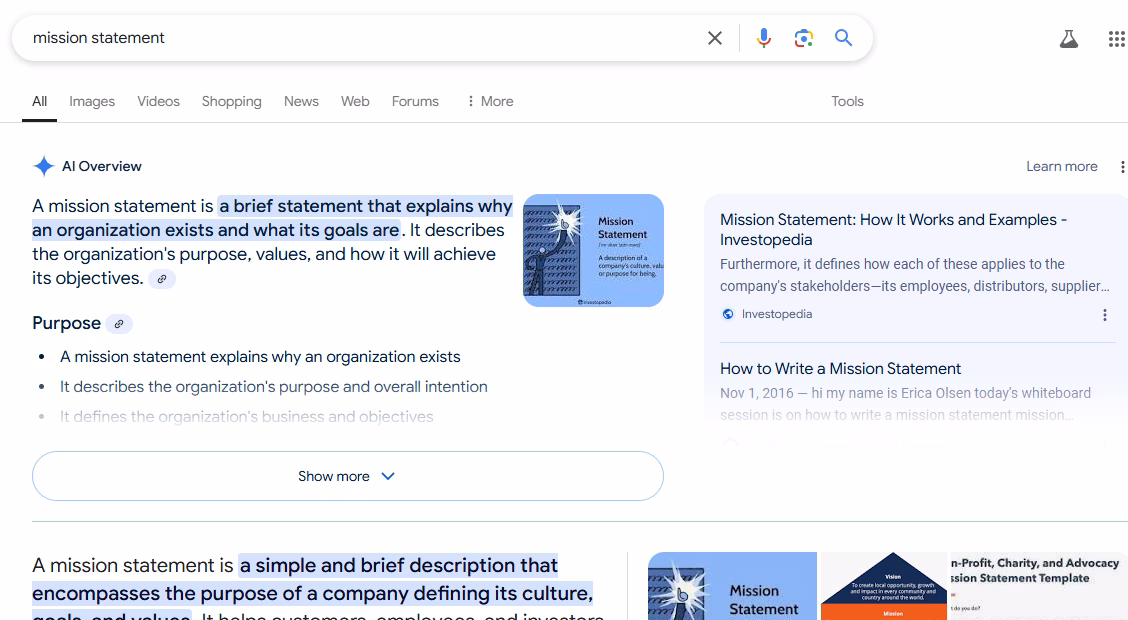1128x620 pixels.
Task: Open Google Lens image search icon
Action: 804,38
